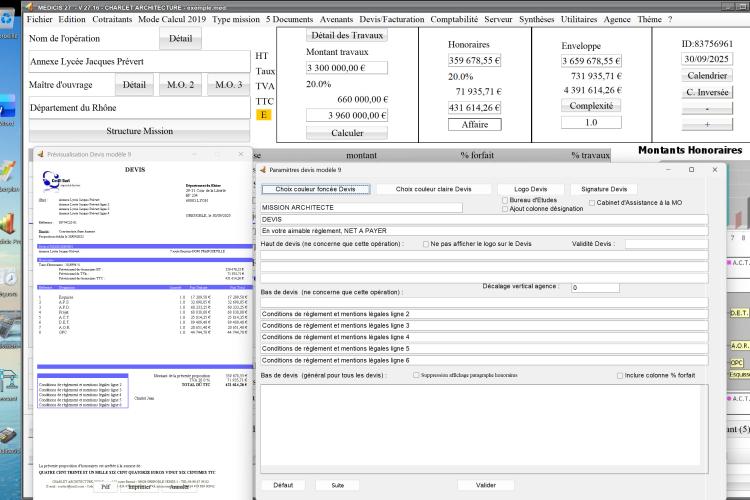Open the ? help menu

pos(670,19)
